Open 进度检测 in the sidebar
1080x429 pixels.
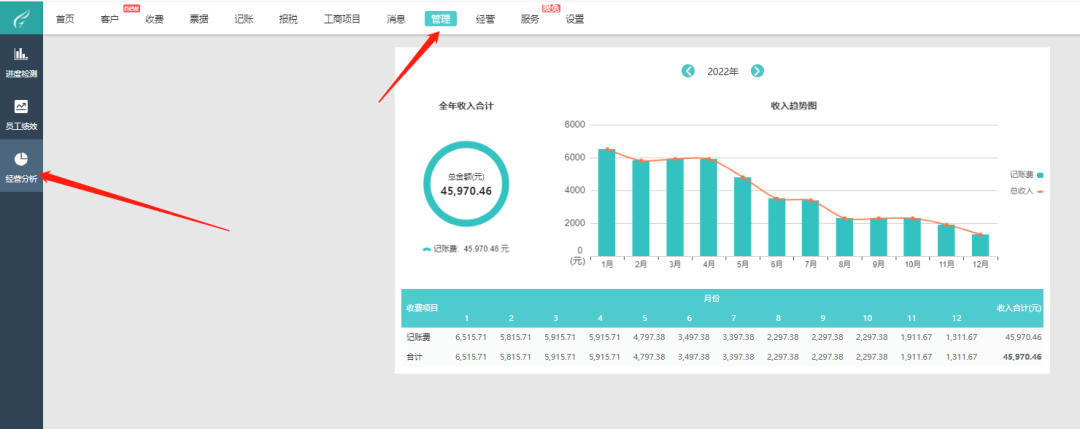pyautogui.click(x=21, y=61)
